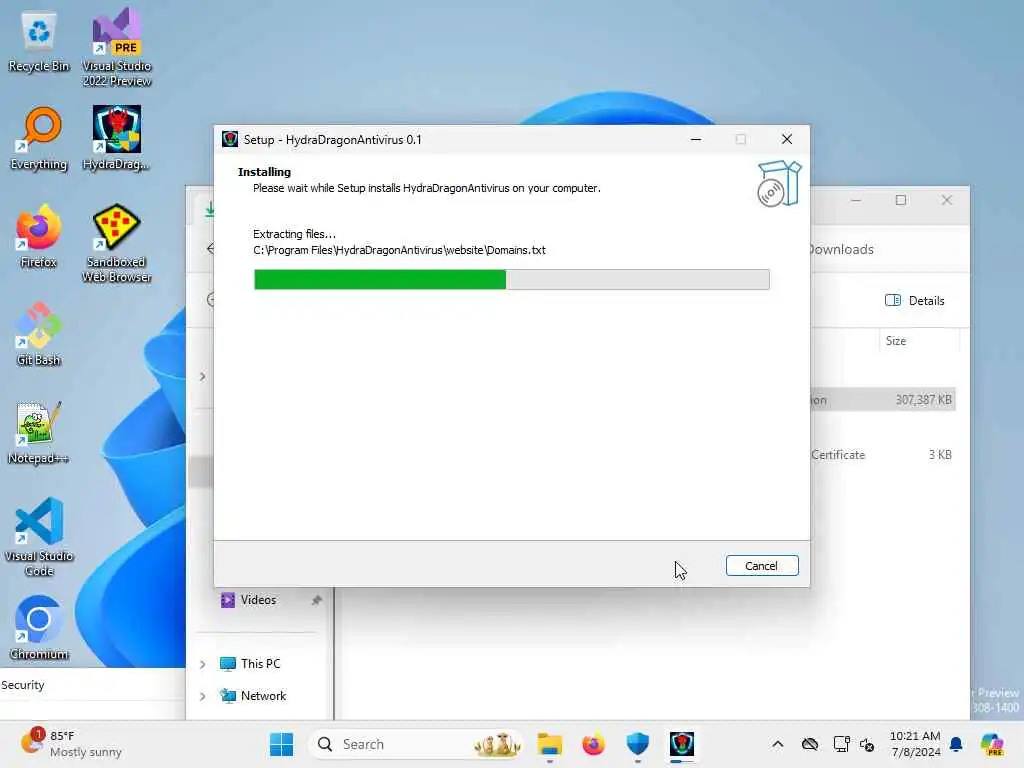Open File Explorer from the taskbar

tap(549, 744)
